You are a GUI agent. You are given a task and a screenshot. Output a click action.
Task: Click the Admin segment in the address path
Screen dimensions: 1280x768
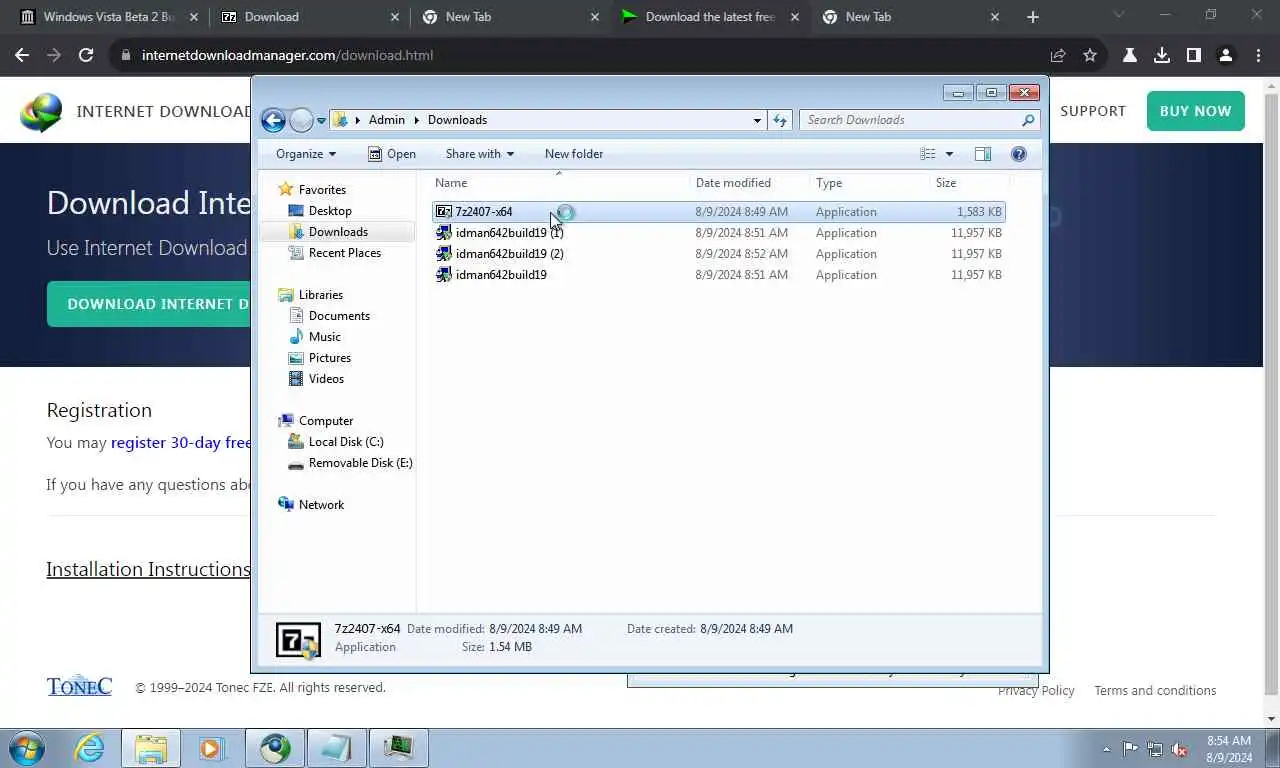click(386, 120)
